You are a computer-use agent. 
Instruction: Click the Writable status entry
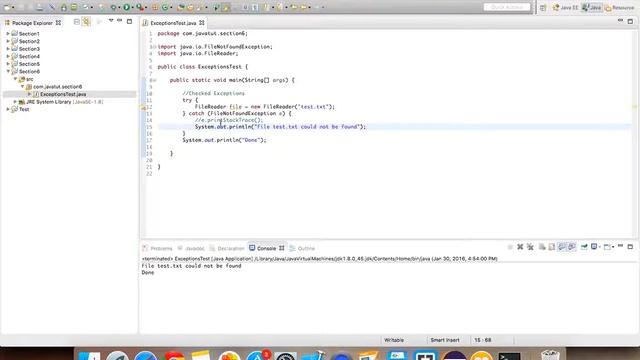tap(394, 340)
